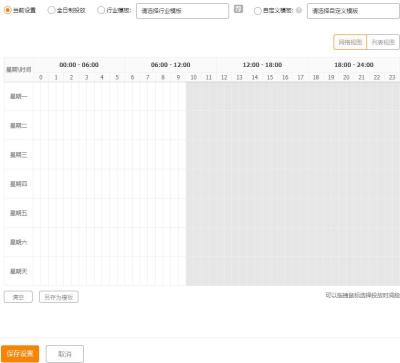The height and width of the screenshot is (363, 400).
Task: Click the 18:00 - 24:00 time range header
Action: tap(354, 65)
